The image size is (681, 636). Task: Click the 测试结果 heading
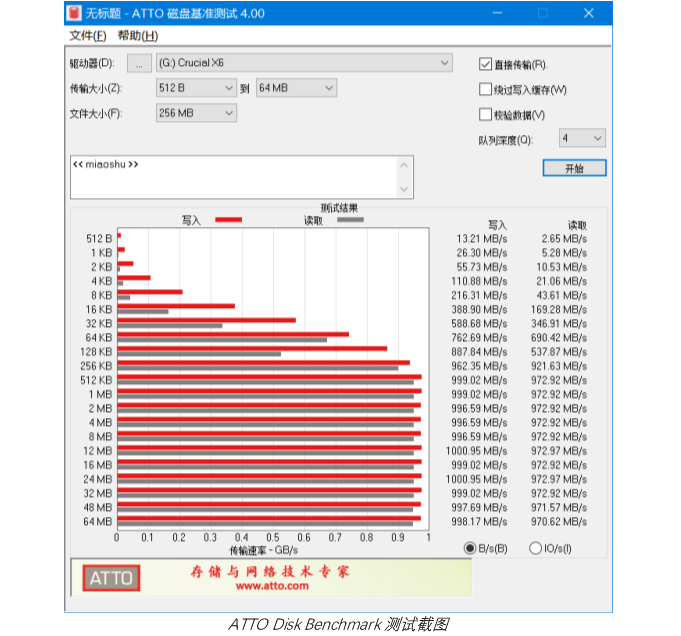point(339,208)
